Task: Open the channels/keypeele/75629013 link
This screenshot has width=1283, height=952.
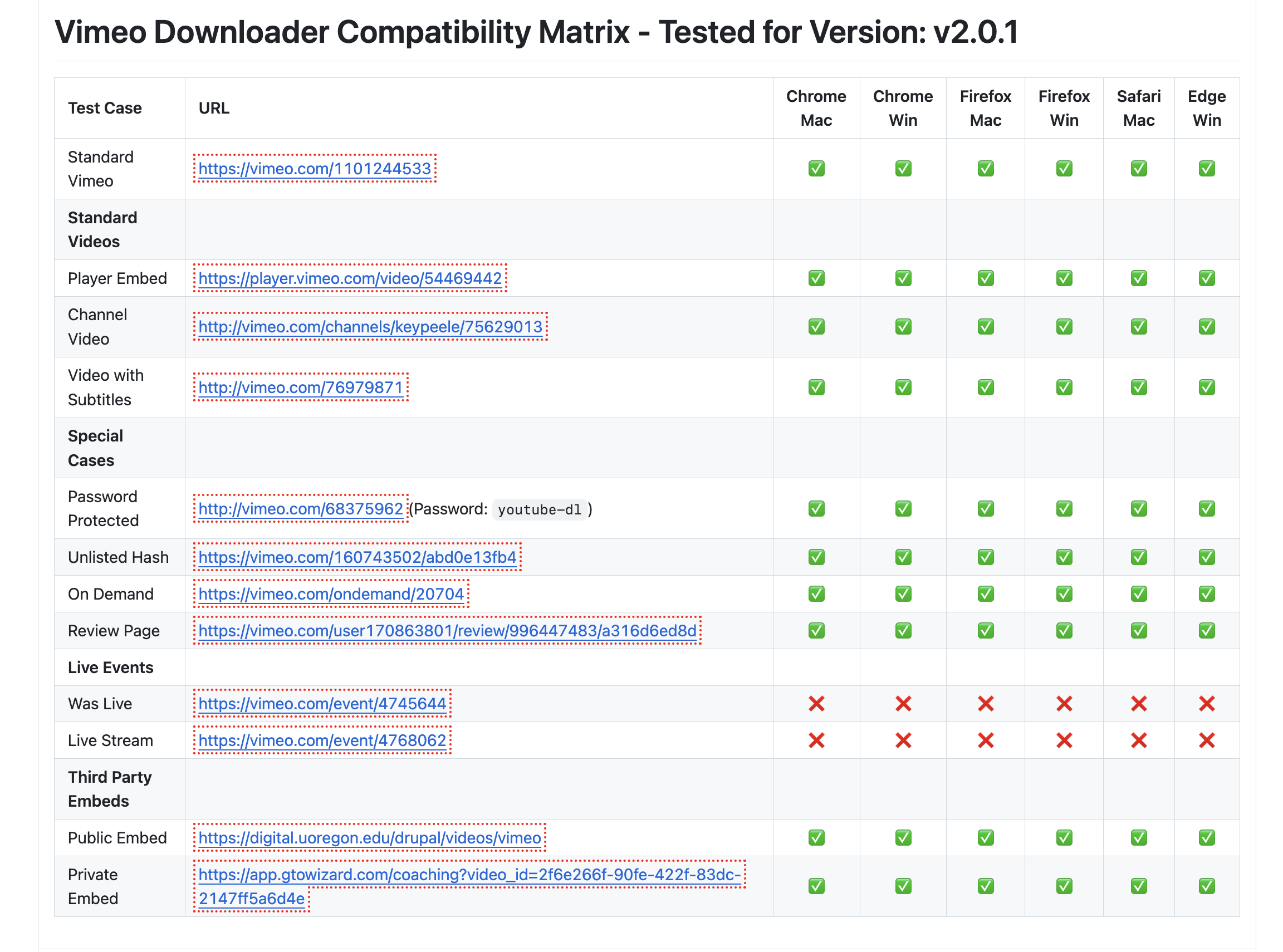Action: [x=371, y=327]
